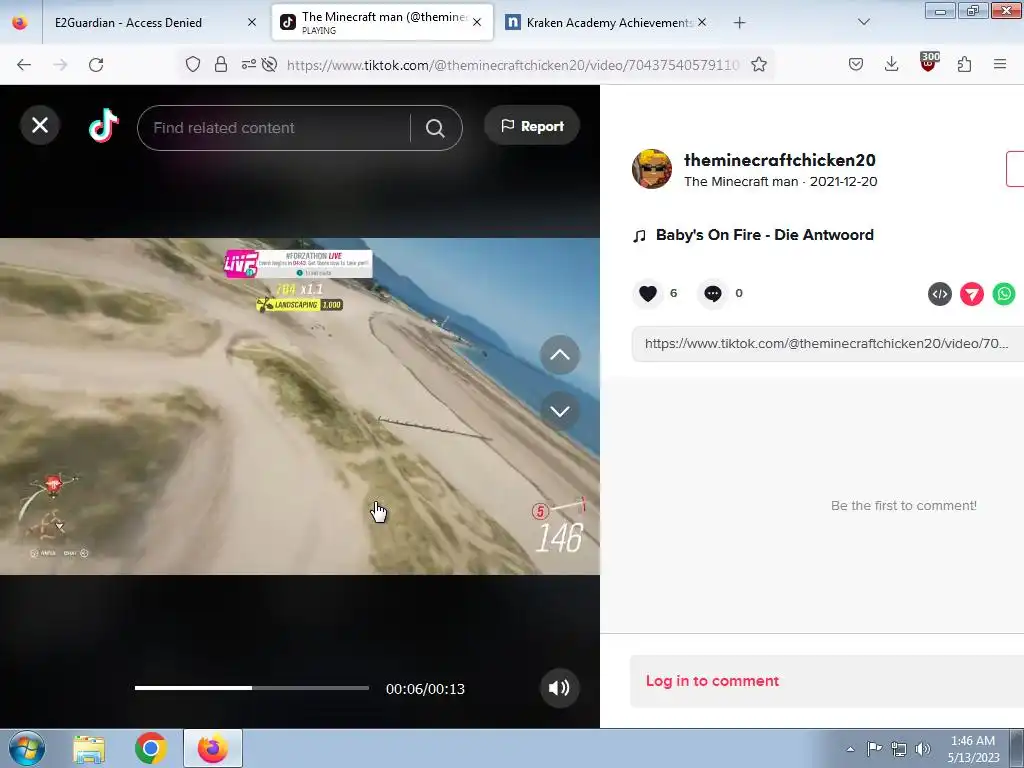Screen dimensions: 1024x768
Task: Report this video
Action: [532, 126]
